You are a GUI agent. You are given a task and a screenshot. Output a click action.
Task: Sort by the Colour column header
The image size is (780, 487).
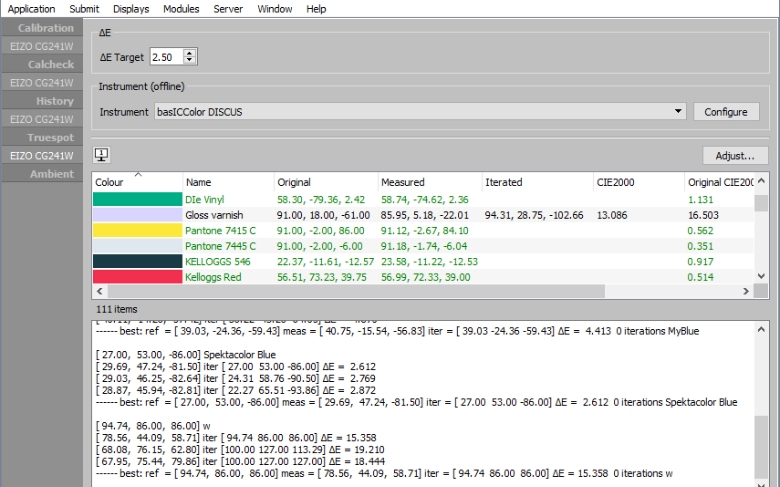click(x=137, y=183)
